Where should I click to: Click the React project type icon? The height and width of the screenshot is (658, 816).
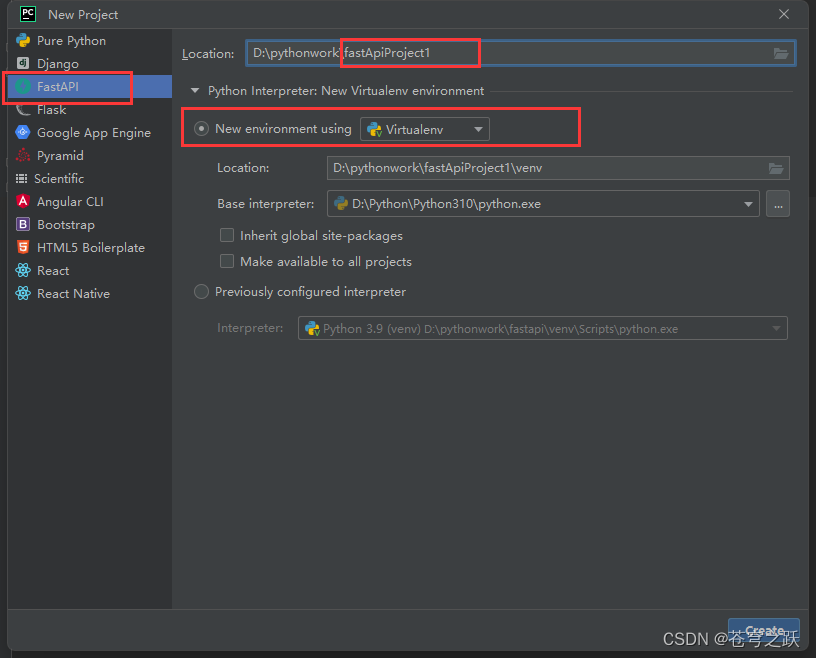pyautogui.click(x=23, y=270)
